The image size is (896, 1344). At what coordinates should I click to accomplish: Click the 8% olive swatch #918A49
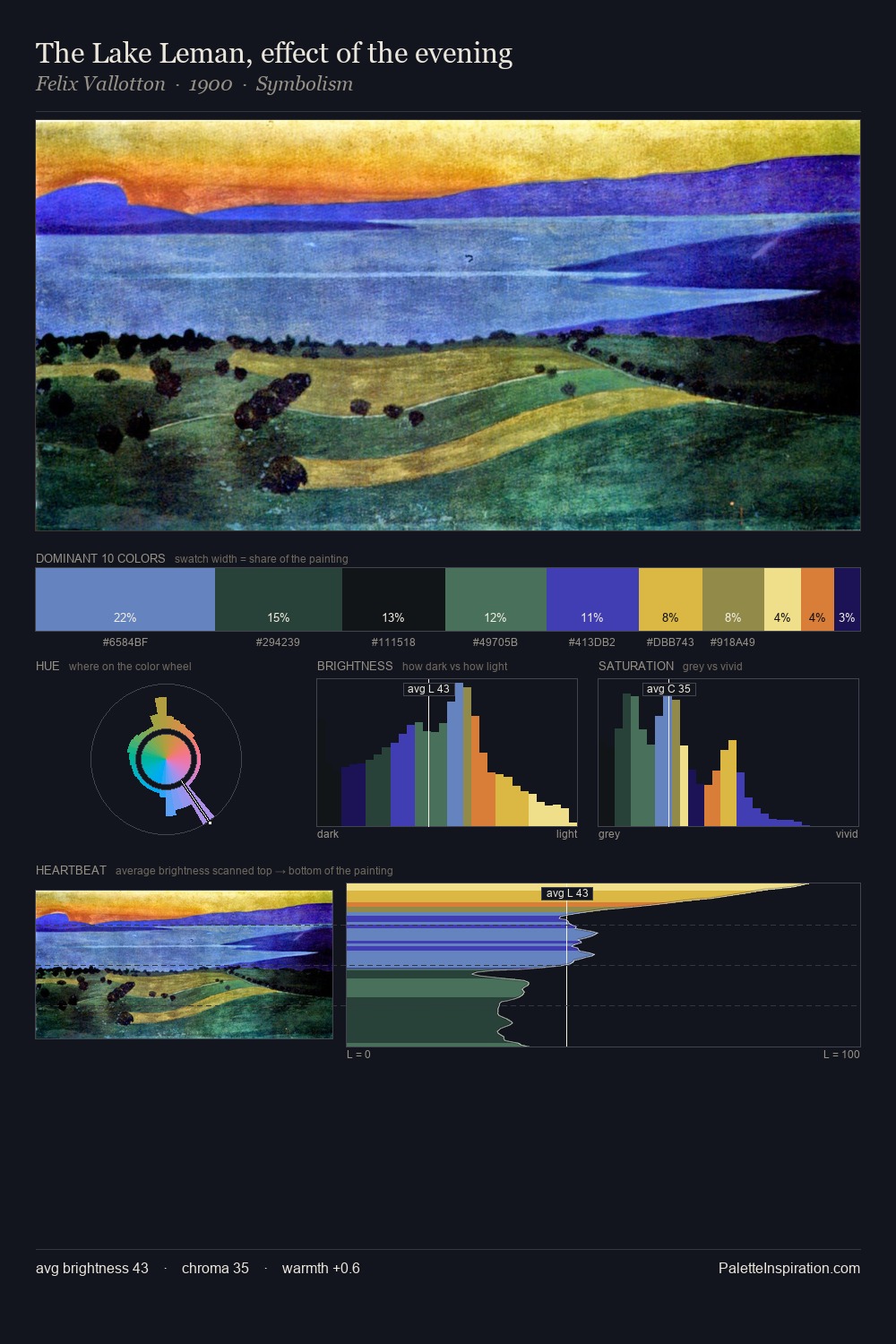click(x=733, y=599)
